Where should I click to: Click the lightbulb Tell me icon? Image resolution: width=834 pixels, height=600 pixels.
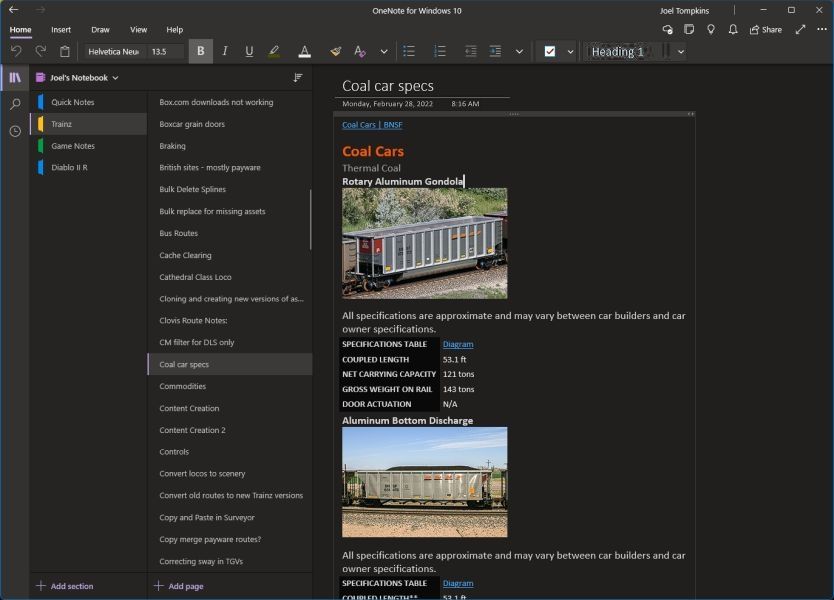pyautogui.click(x=711, y=29)
